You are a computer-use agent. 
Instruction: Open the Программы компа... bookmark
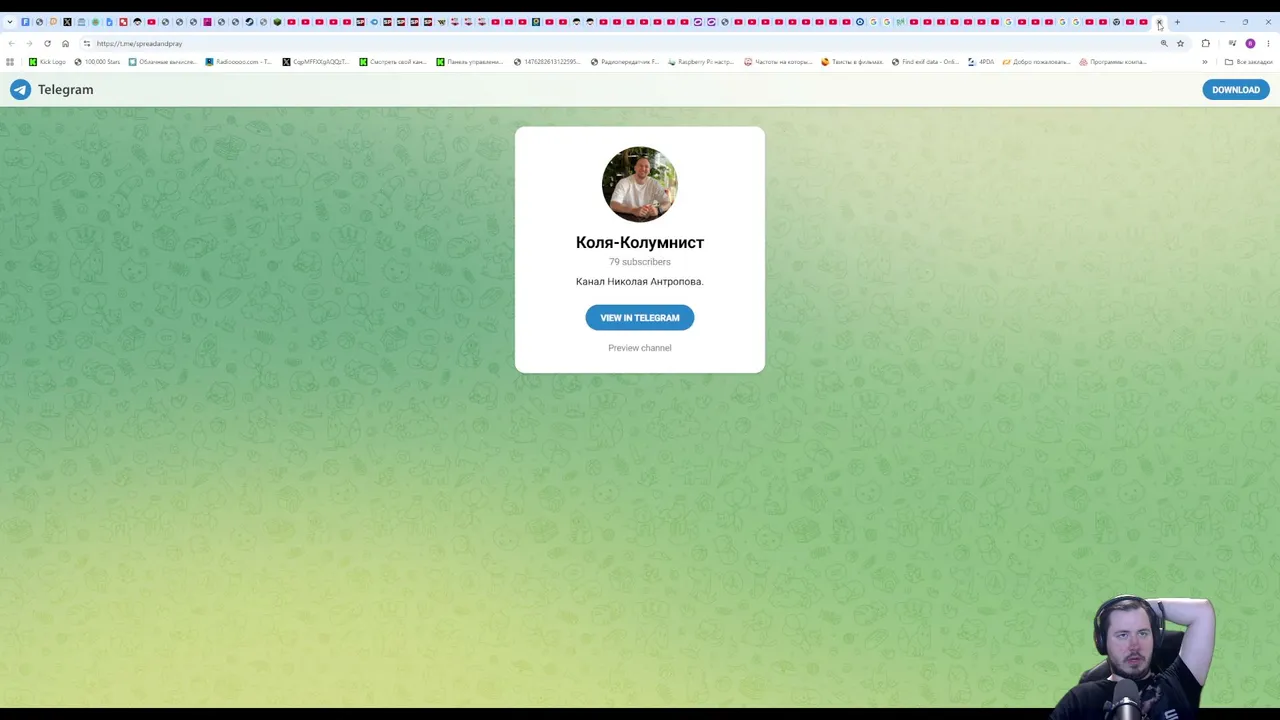1112,62
